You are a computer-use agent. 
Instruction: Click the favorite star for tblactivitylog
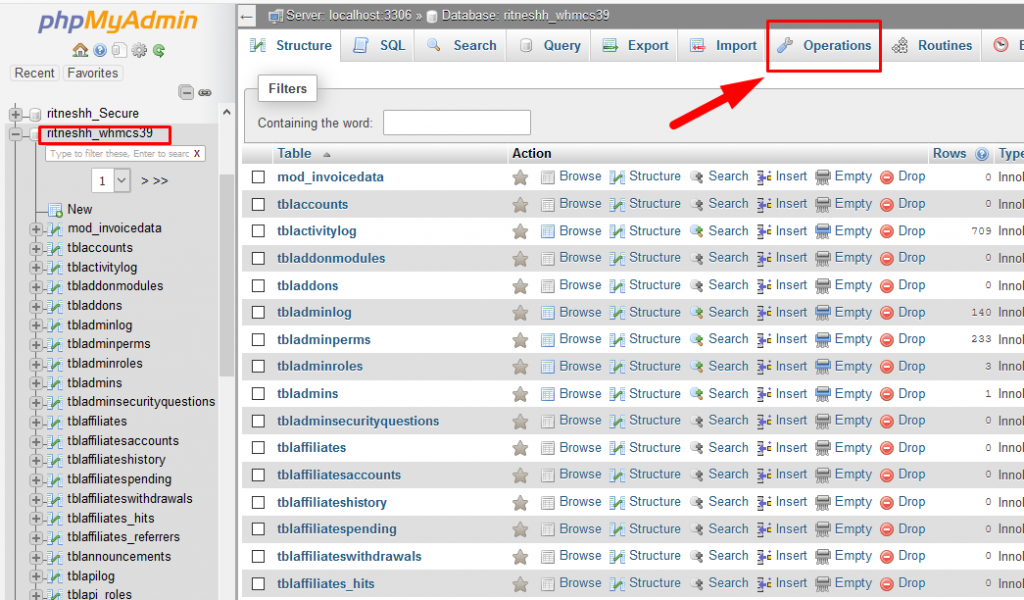[x=520, y=231]
